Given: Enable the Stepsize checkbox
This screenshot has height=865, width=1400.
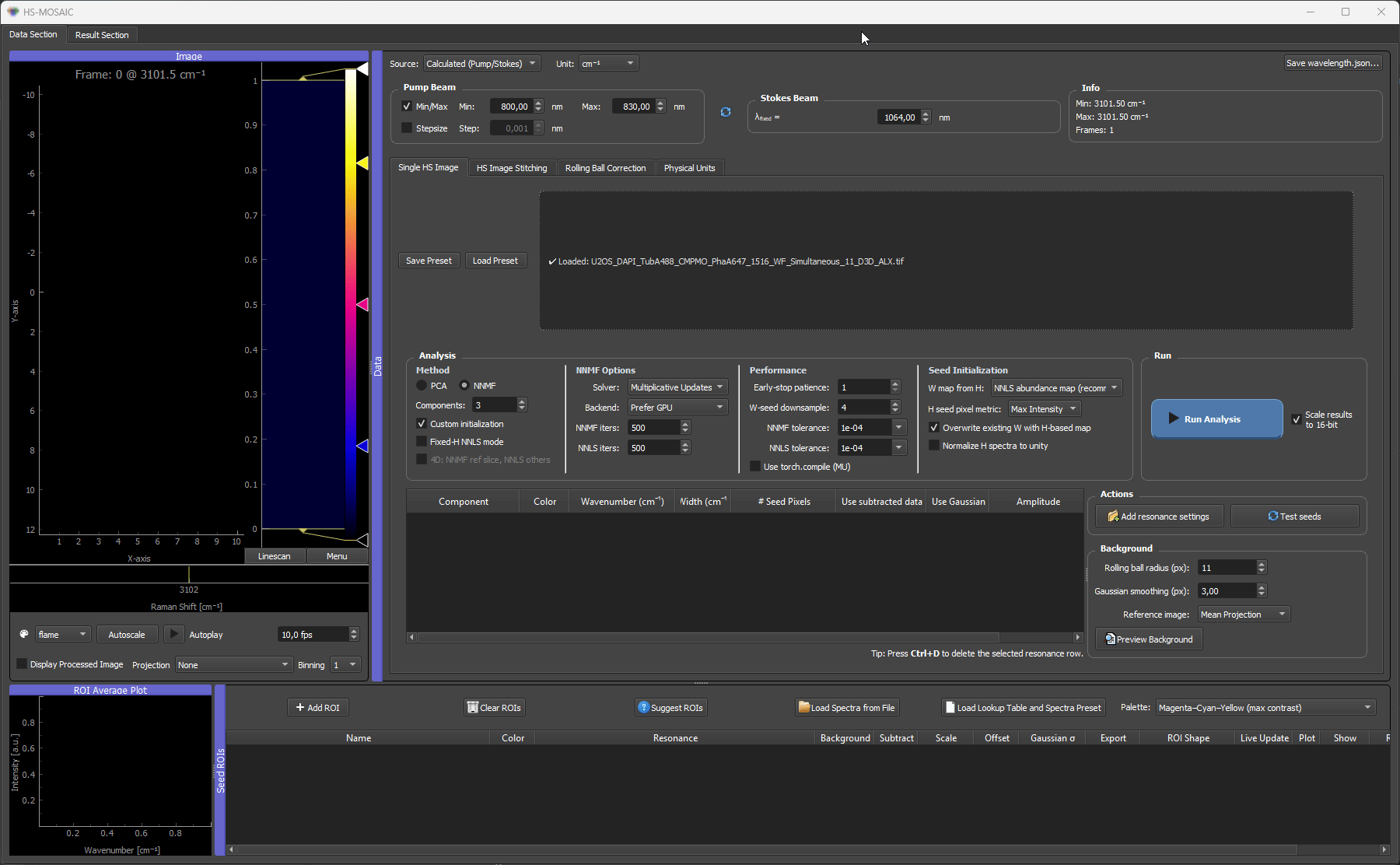Looking at the screenshot, I should coord(407,128).
